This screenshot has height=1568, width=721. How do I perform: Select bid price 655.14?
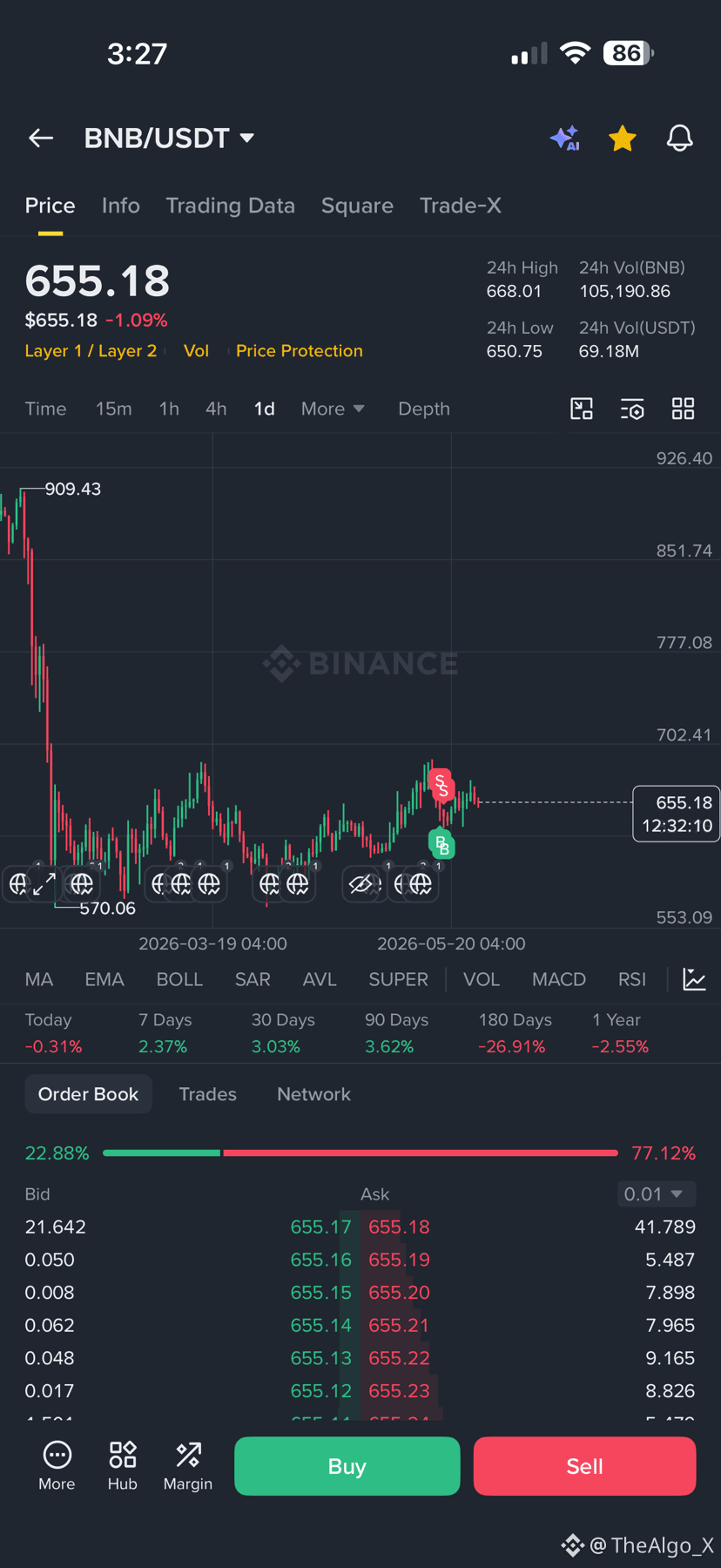320,1325
